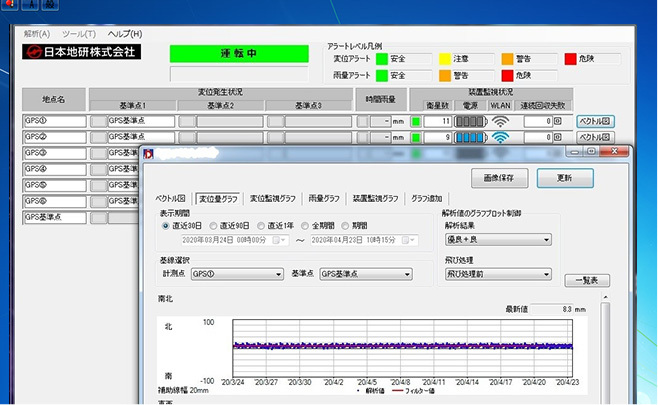Screen dimensions: 658x405
Task: Click satellite count 11 in GPS① row
Action: [437, 122]
